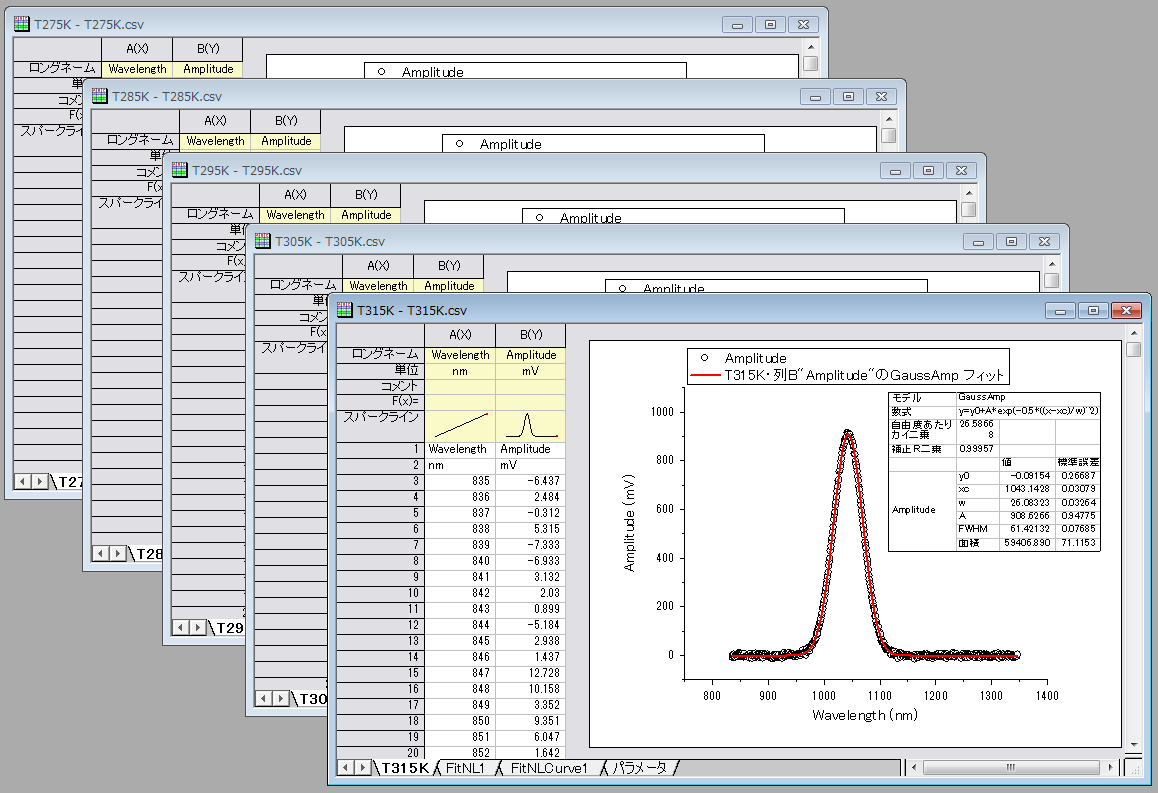Click the T315K workbook icon in title bar
The width and height of the screenshot is (1158, 793).
(346, 311)
